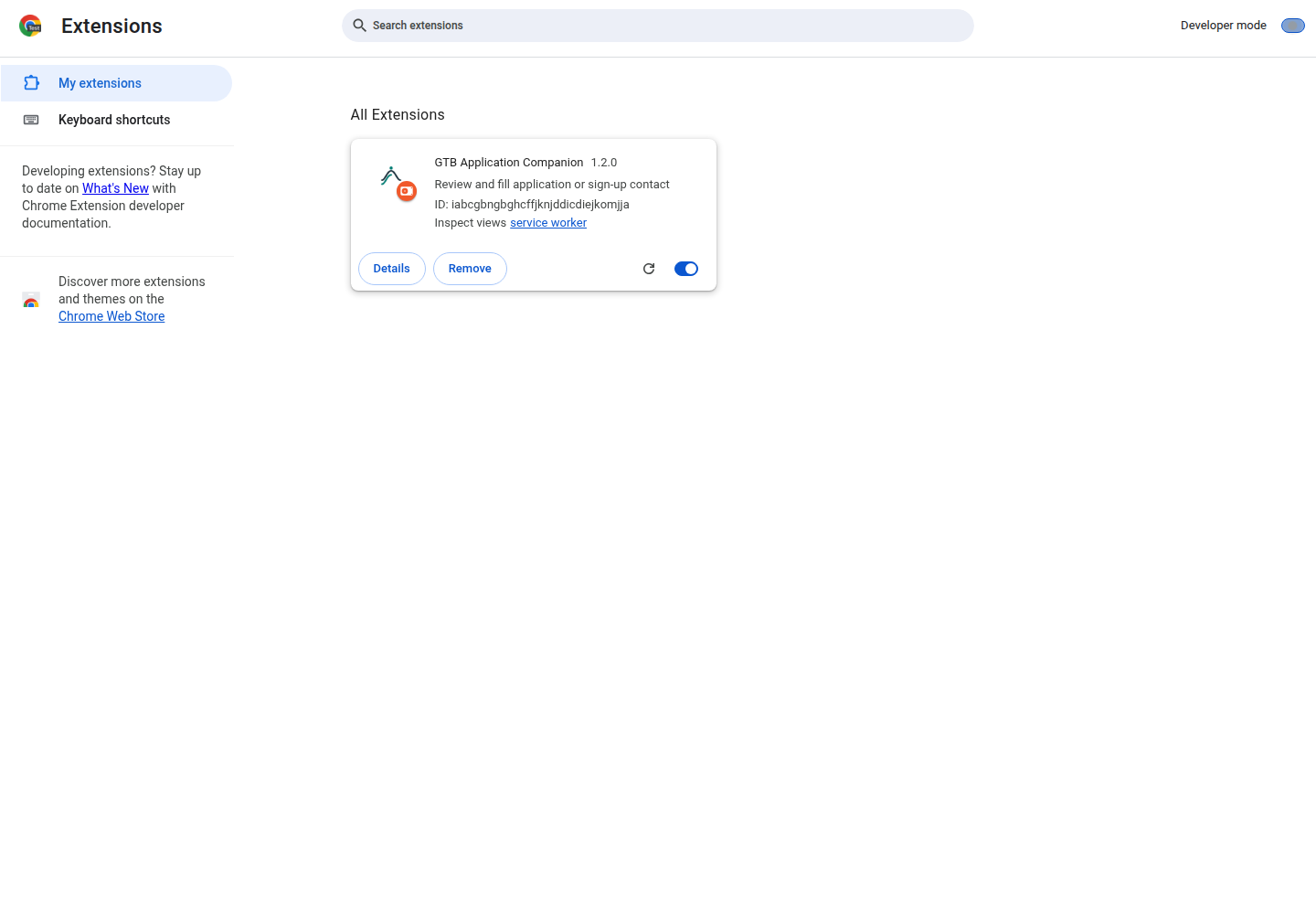Click the GTB Application Companion extension icon
The height and width of the screenshot is (914, 1316).
pyautogui.click(x=398, y=183)
